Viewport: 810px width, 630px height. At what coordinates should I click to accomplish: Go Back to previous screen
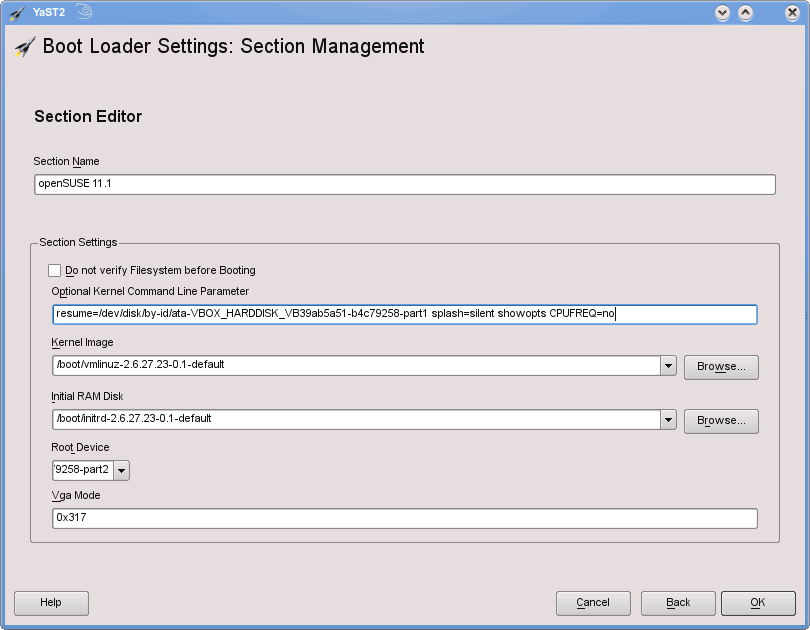678,603
